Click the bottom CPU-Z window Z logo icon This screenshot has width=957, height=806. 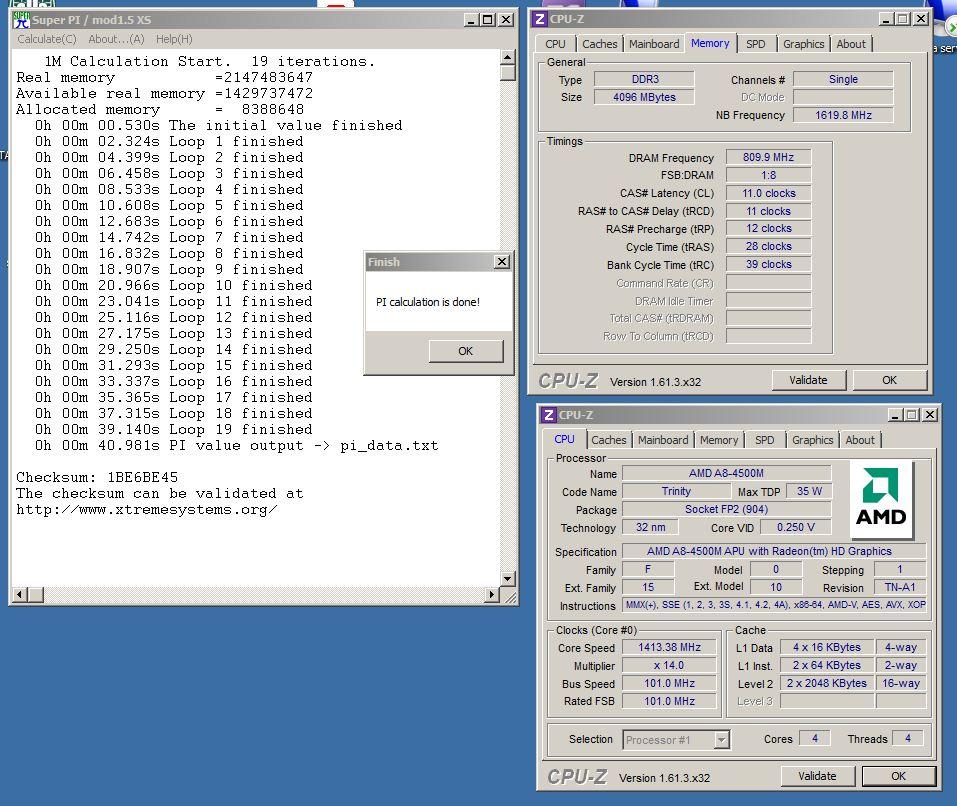549,415
